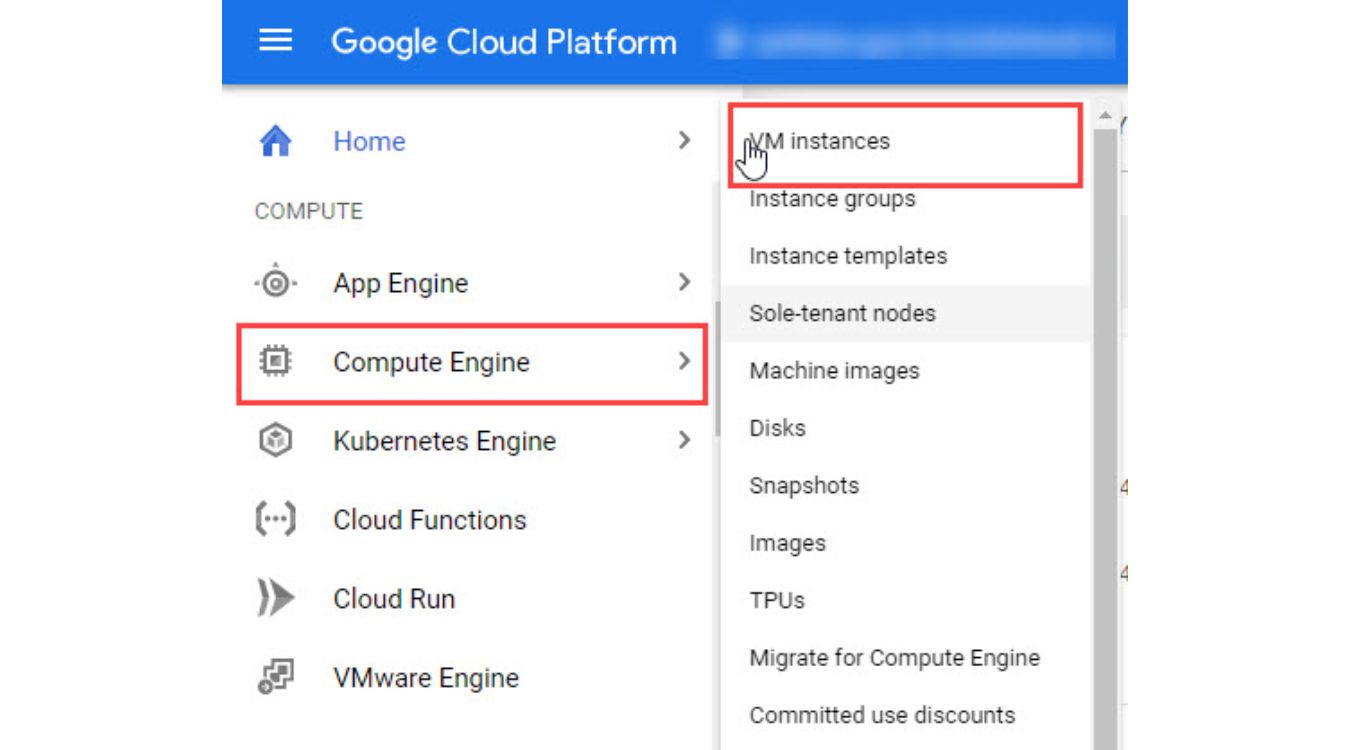The height and width of the screenshot is (750, 1350).
Task: Click the submenu scrollbar up arrow
Action: tap(1105, 115)
